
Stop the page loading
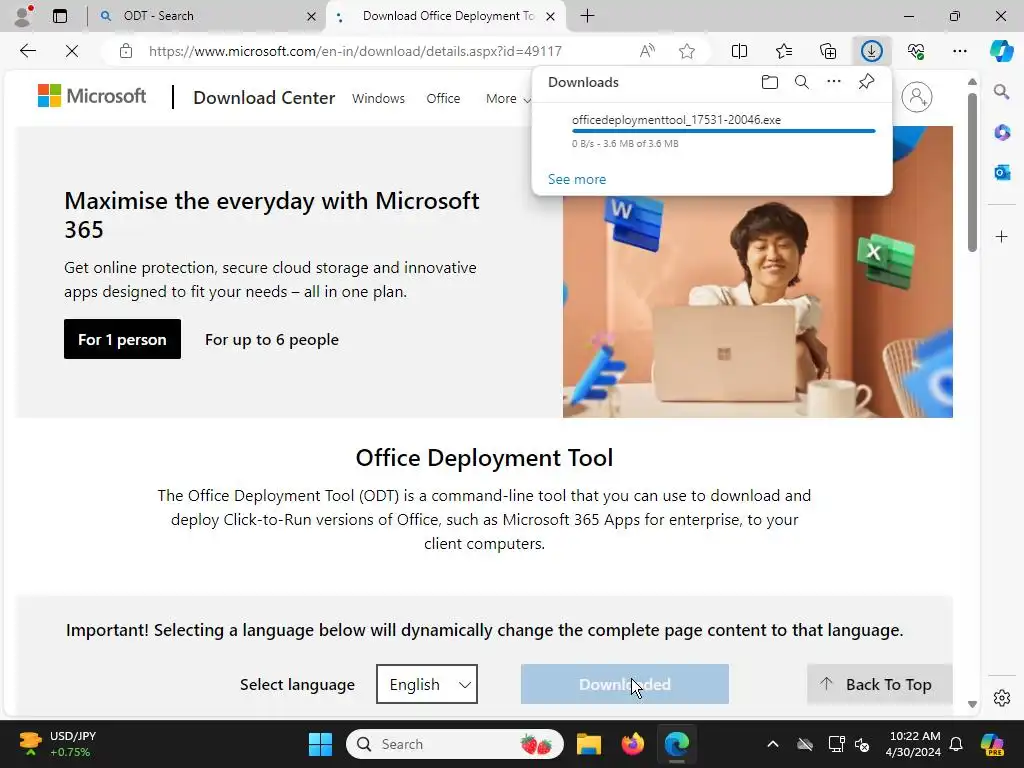point(72,51)
